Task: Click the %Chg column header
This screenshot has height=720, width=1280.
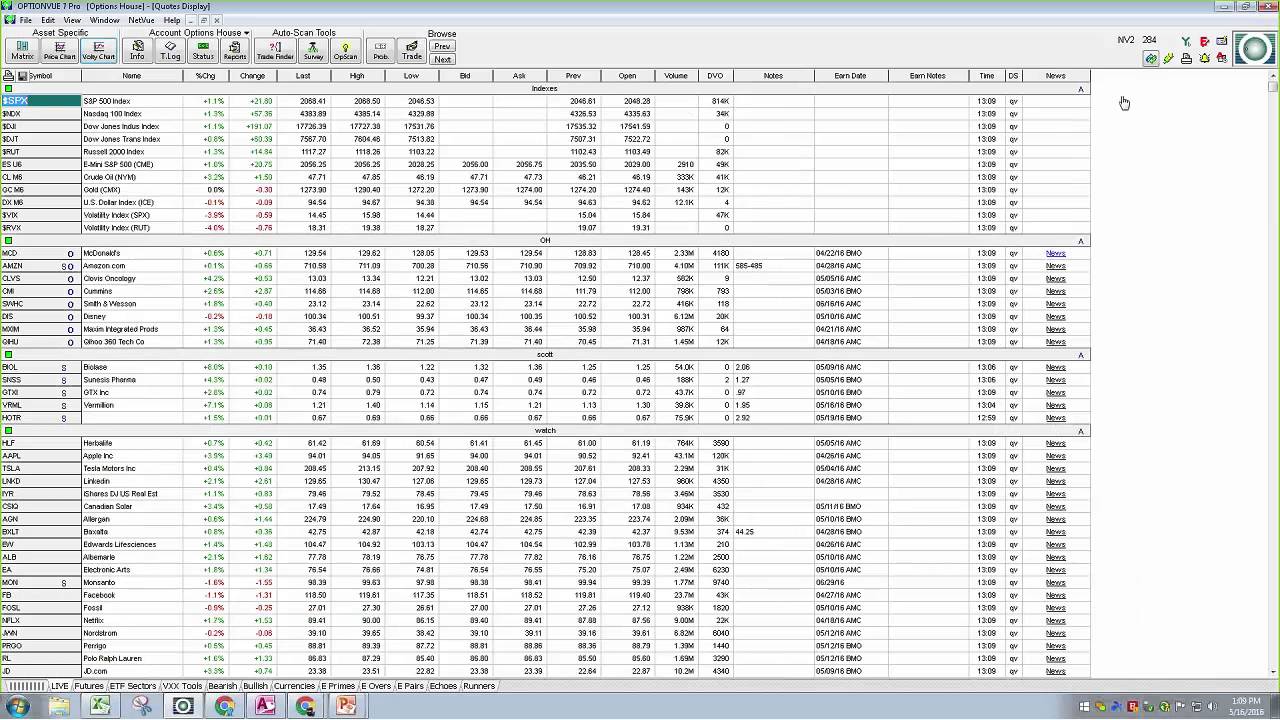Action: tap(205, 76)
